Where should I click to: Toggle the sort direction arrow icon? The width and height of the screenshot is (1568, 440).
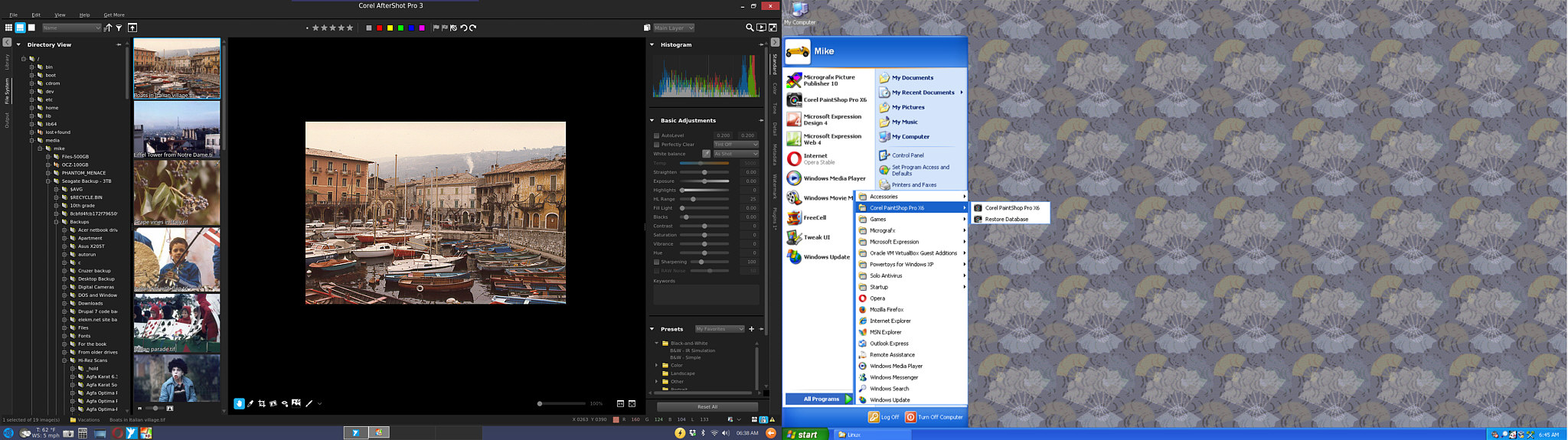click(108, 28)
